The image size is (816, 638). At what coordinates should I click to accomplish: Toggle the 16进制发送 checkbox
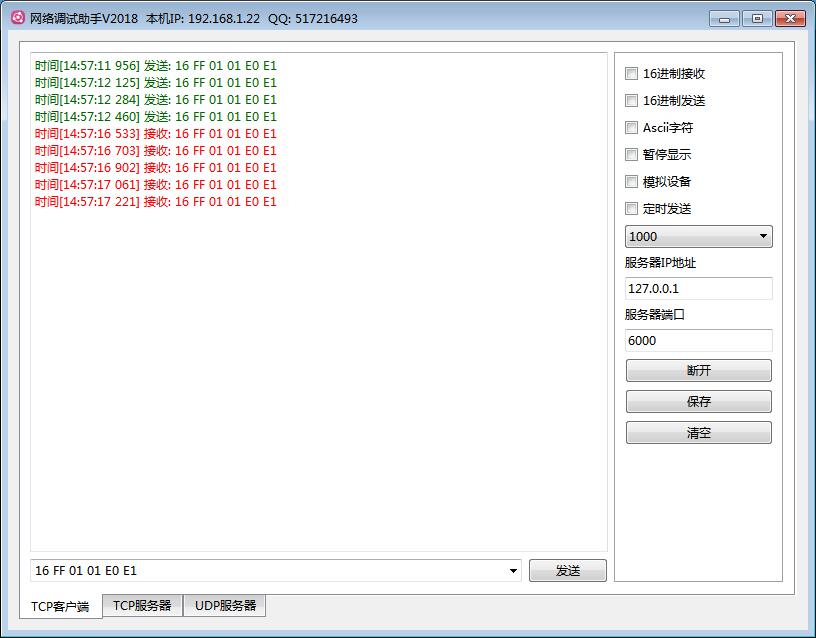[x=631, y=100]
